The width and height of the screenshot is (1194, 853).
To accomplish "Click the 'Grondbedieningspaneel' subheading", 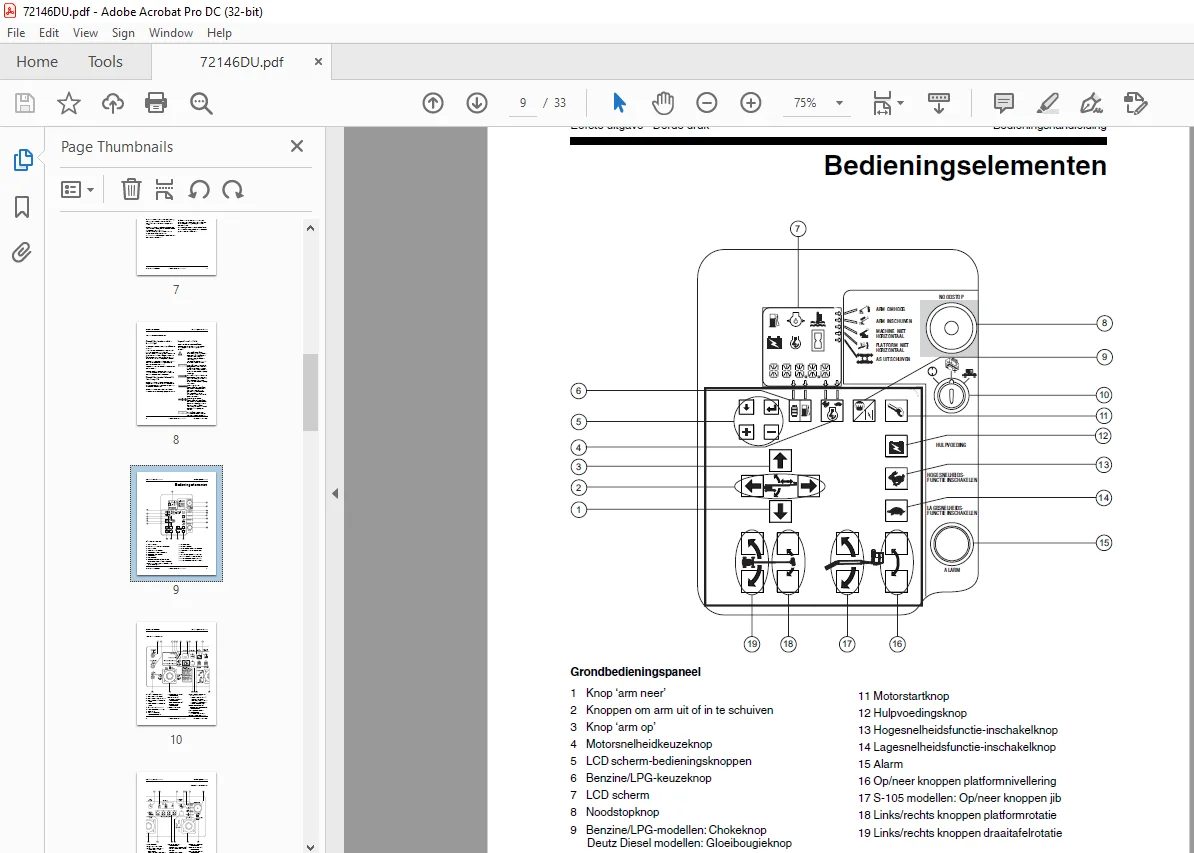I will pos(635,672).
